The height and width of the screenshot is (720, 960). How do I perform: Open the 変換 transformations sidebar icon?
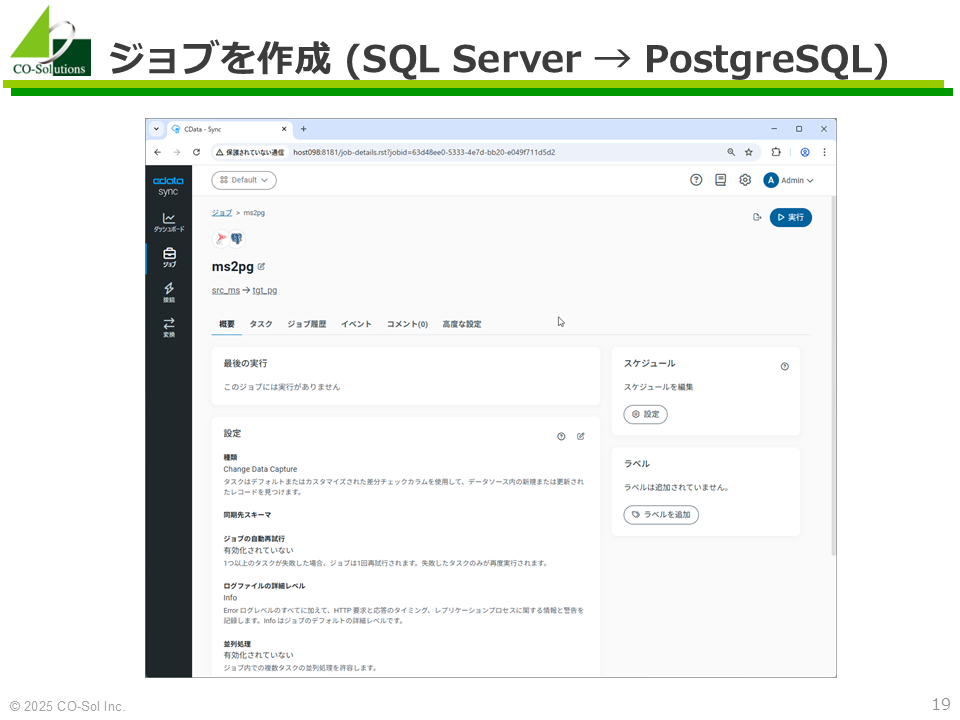(169, 328)
